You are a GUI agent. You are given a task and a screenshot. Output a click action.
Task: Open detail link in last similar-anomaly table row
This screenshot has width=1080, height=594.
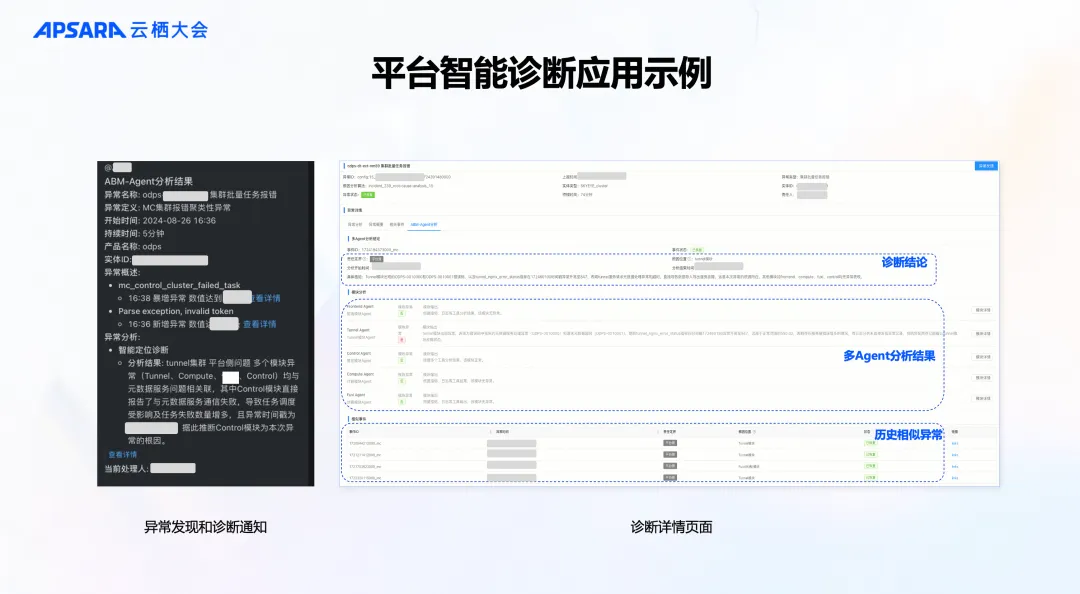click(x=955, y=478)
